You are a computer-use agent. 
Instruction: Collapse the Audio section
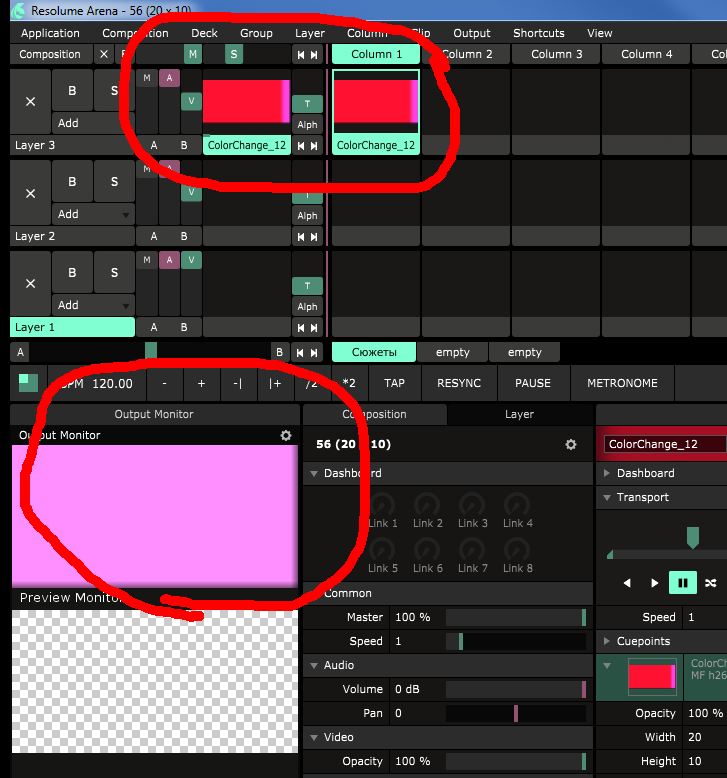pos(314,665)
